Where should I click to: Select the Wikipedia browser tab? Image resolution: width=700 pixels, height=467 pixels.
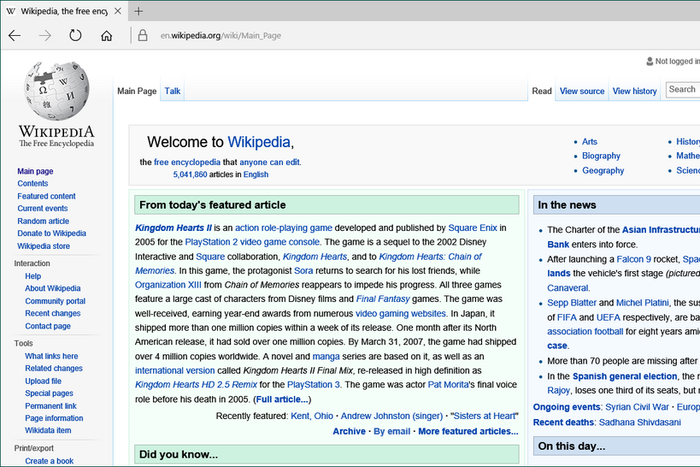tap(63, 11)
